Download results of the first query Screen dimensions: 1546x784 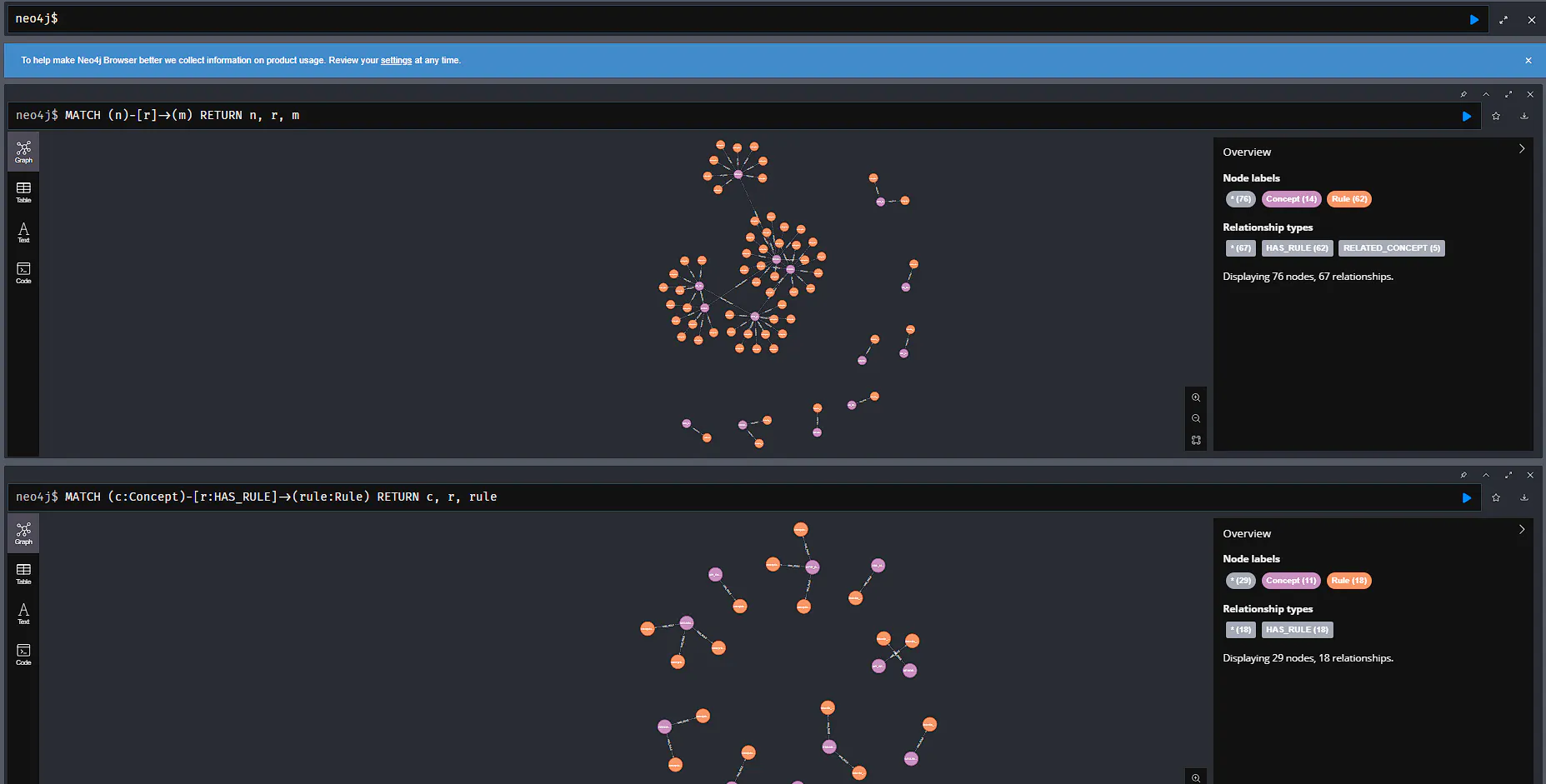pos(1524,116)
